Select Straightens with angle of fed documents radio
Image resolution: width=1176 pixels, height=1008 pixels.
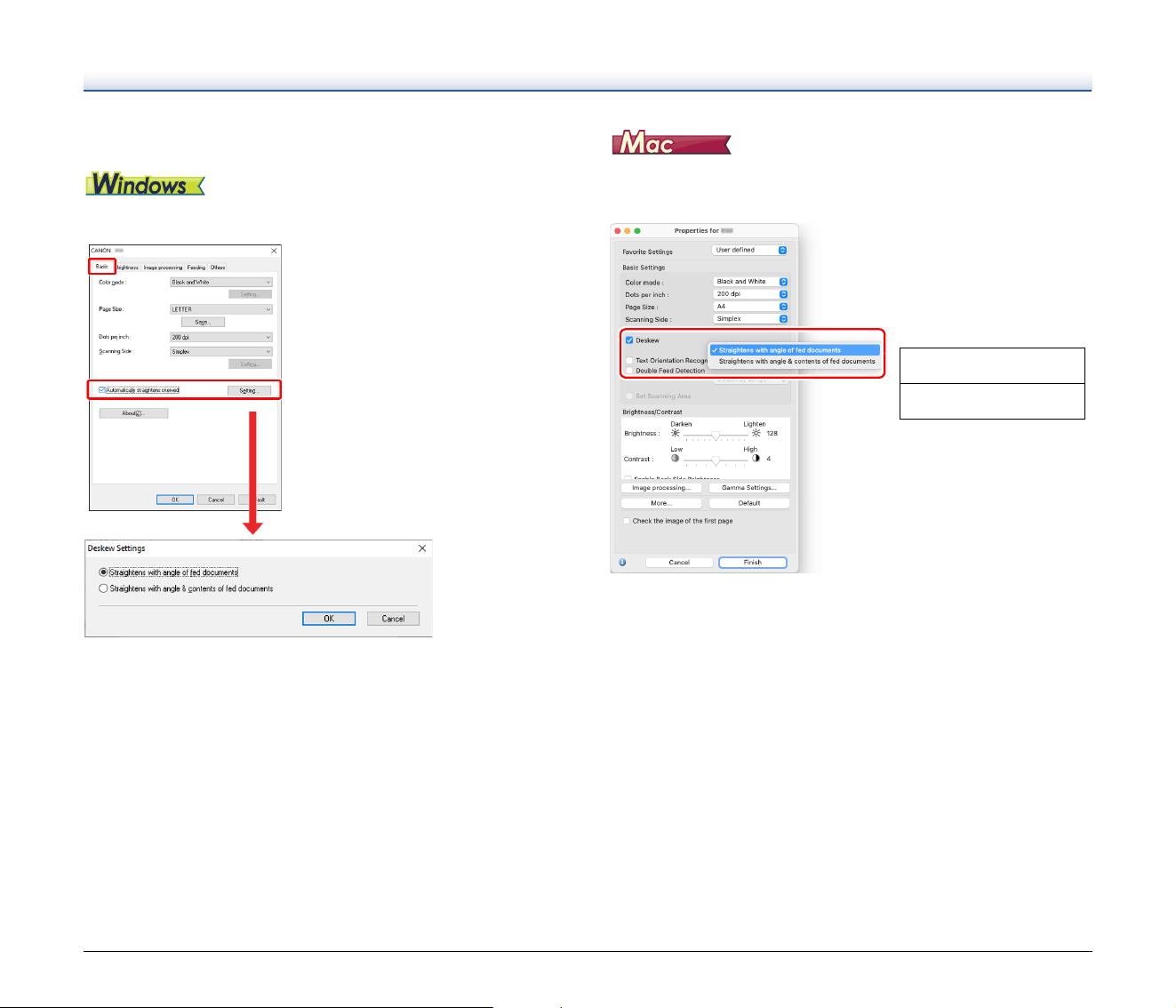[x=103, y=572]
